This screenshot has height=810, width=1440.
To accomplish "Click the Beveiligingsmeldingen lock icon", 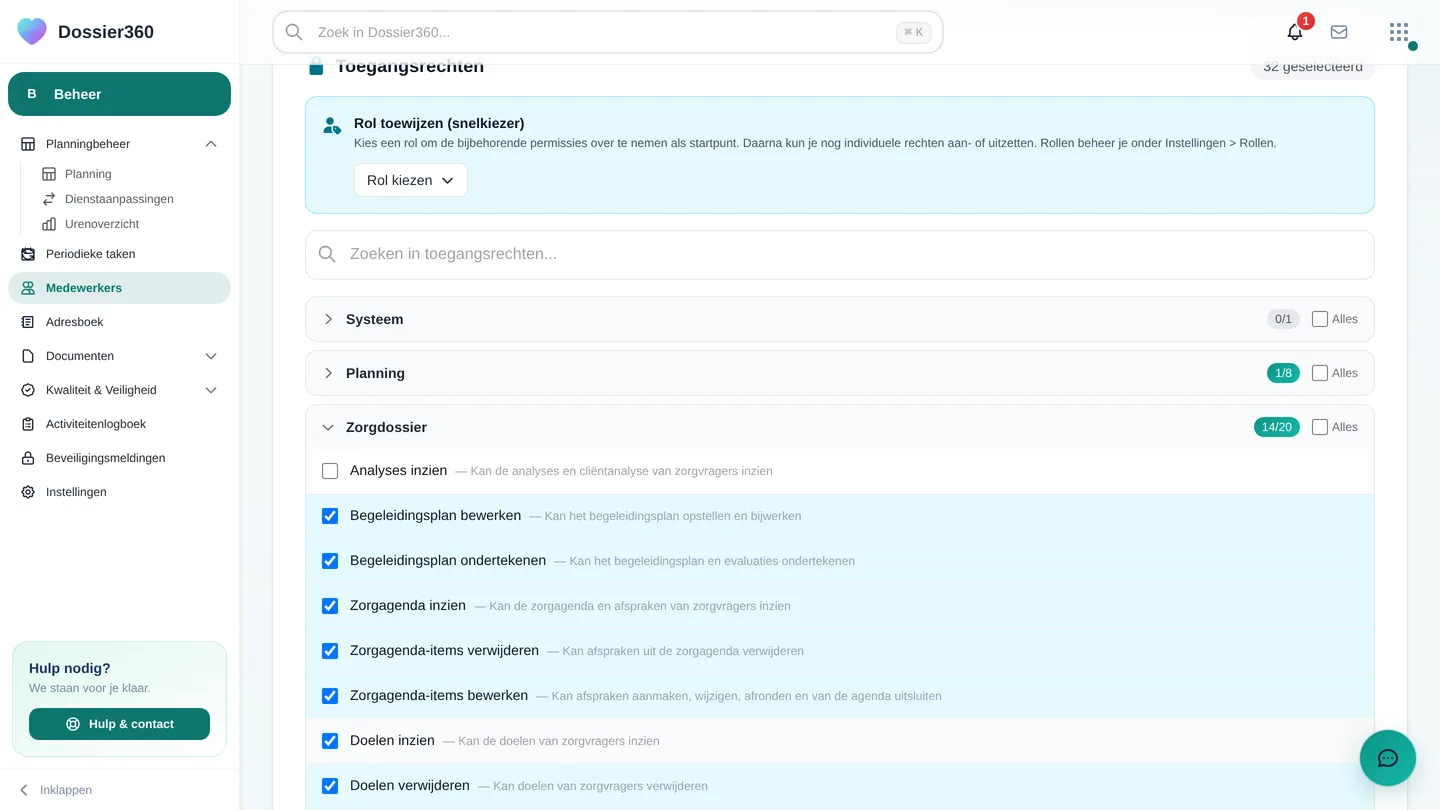I will coord(28,458).
